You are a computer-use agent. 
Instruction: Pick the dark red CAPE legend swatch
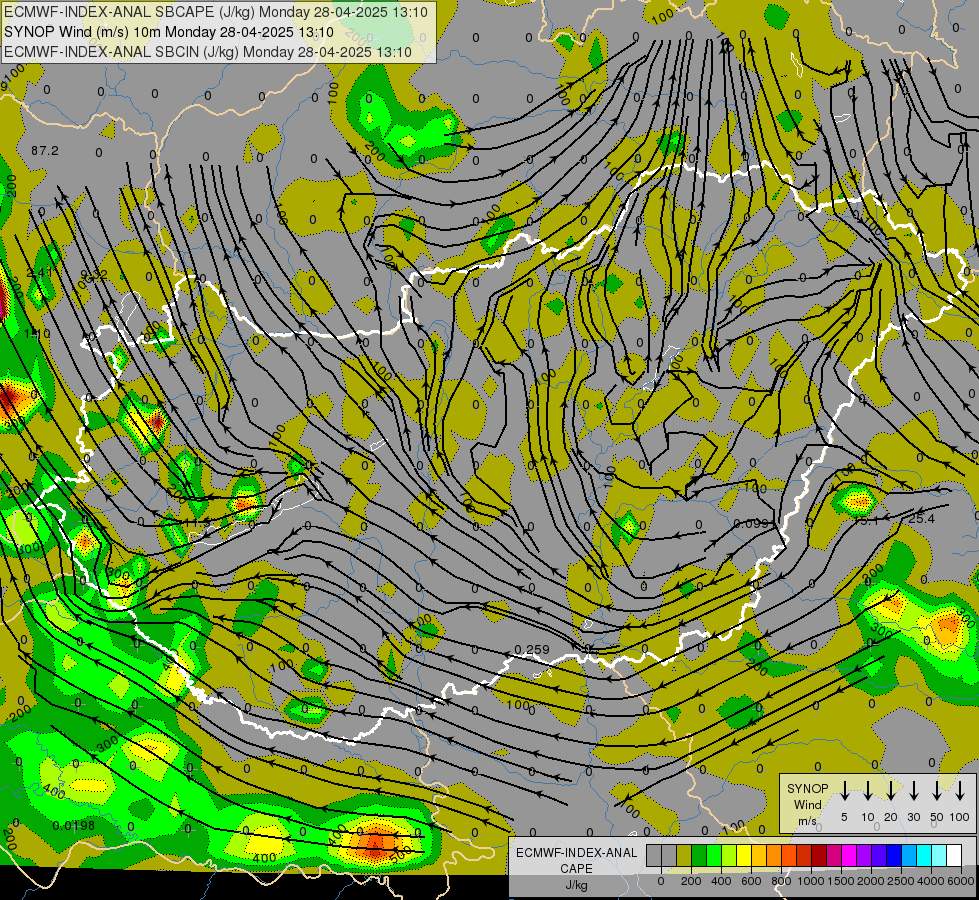click(819, 855)
